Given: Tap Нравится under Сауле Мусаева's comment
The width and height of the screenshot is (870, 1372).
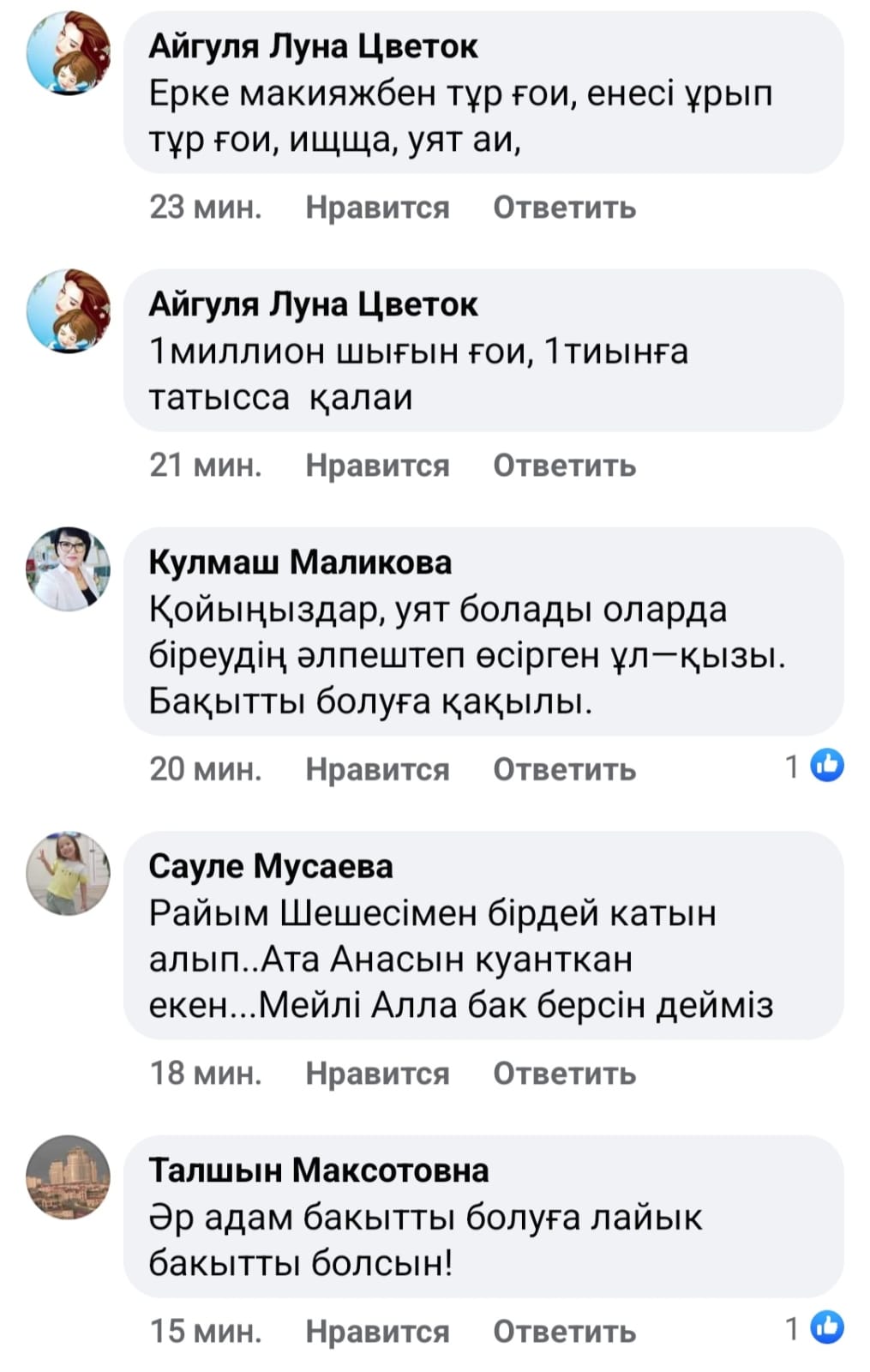Looking at the screenshot, I should pos(377,1073).
